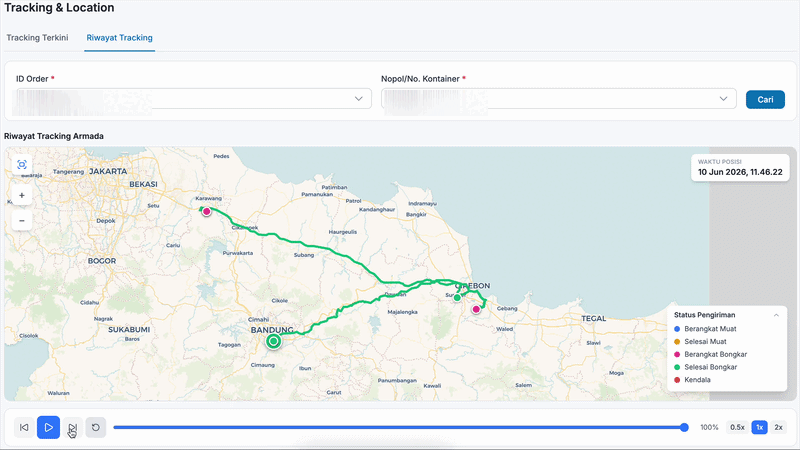Click the Berangkat Bongkar legend entry
This screenshot has height=450, width=800.
click(x=710, y=355)
